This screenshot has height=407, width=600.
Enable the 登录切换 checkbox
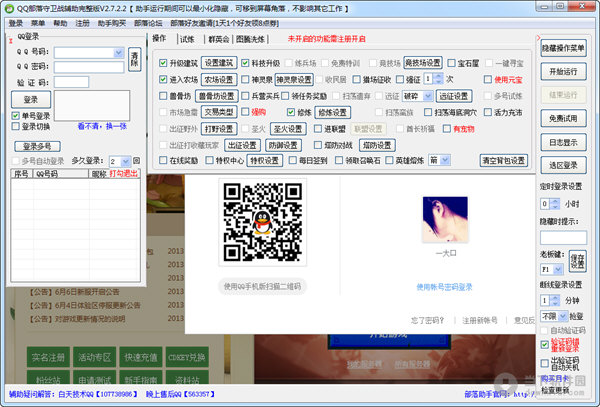tap(15, 126)
